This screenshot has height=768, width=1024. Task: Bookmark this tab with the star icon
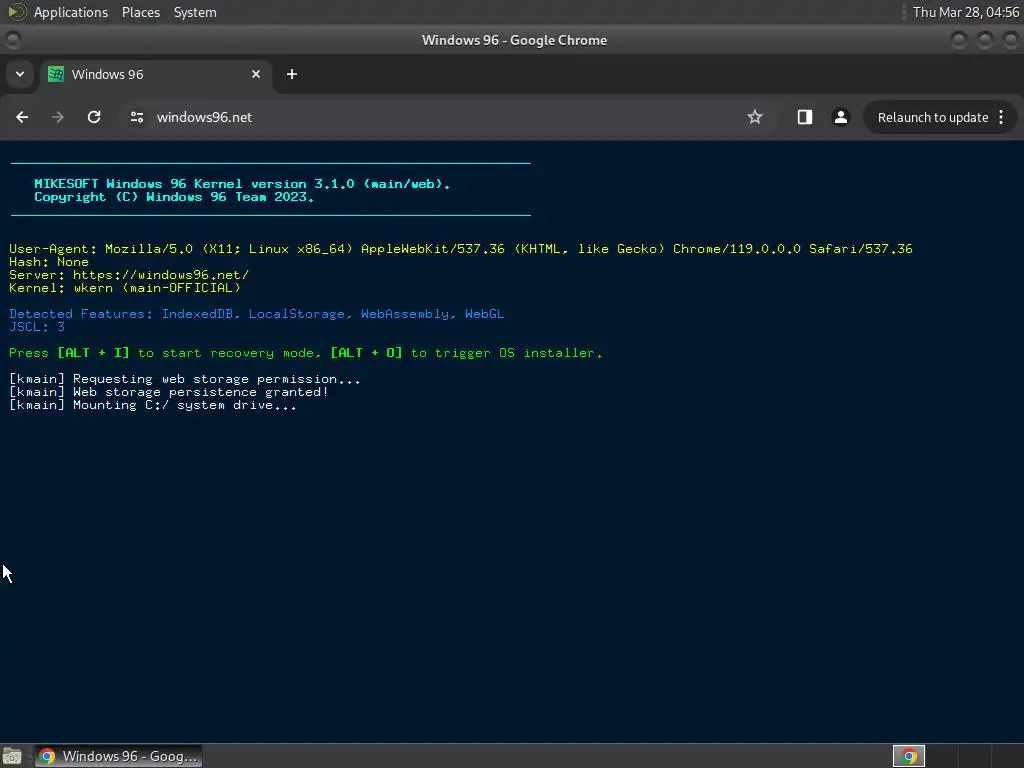(755, 117)
